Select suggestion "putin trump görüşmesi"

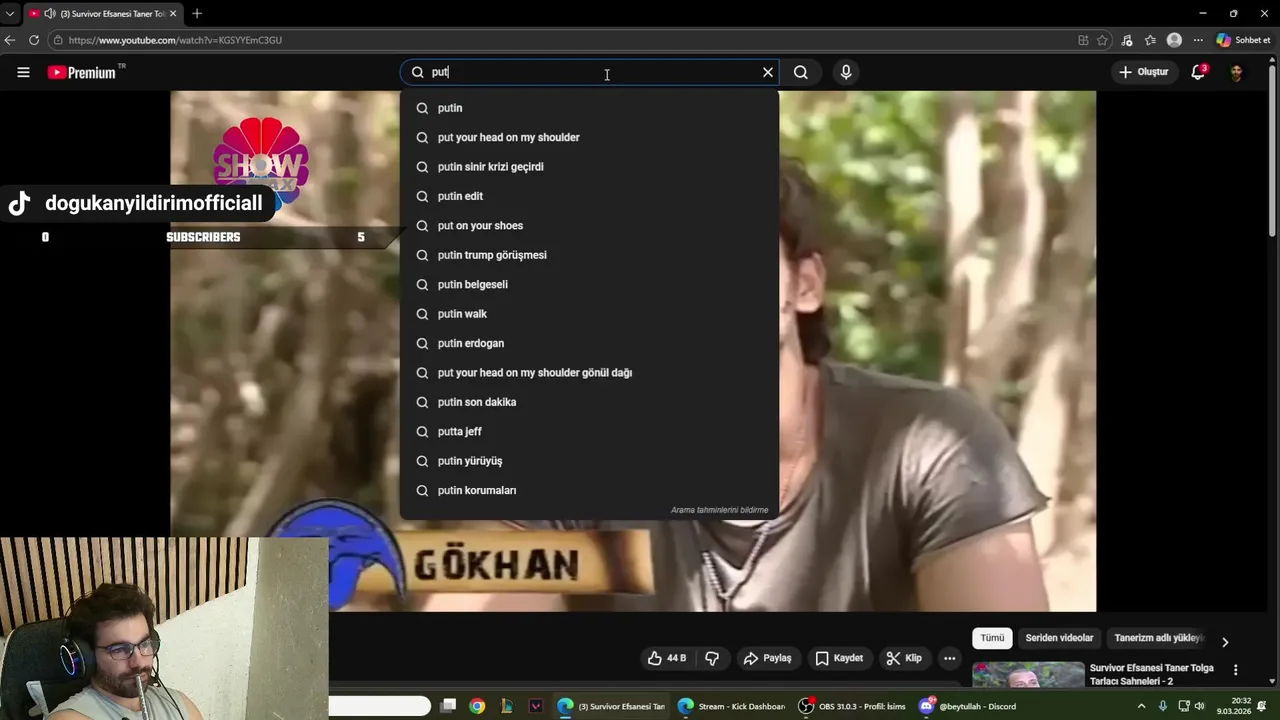tap(589, 255)
